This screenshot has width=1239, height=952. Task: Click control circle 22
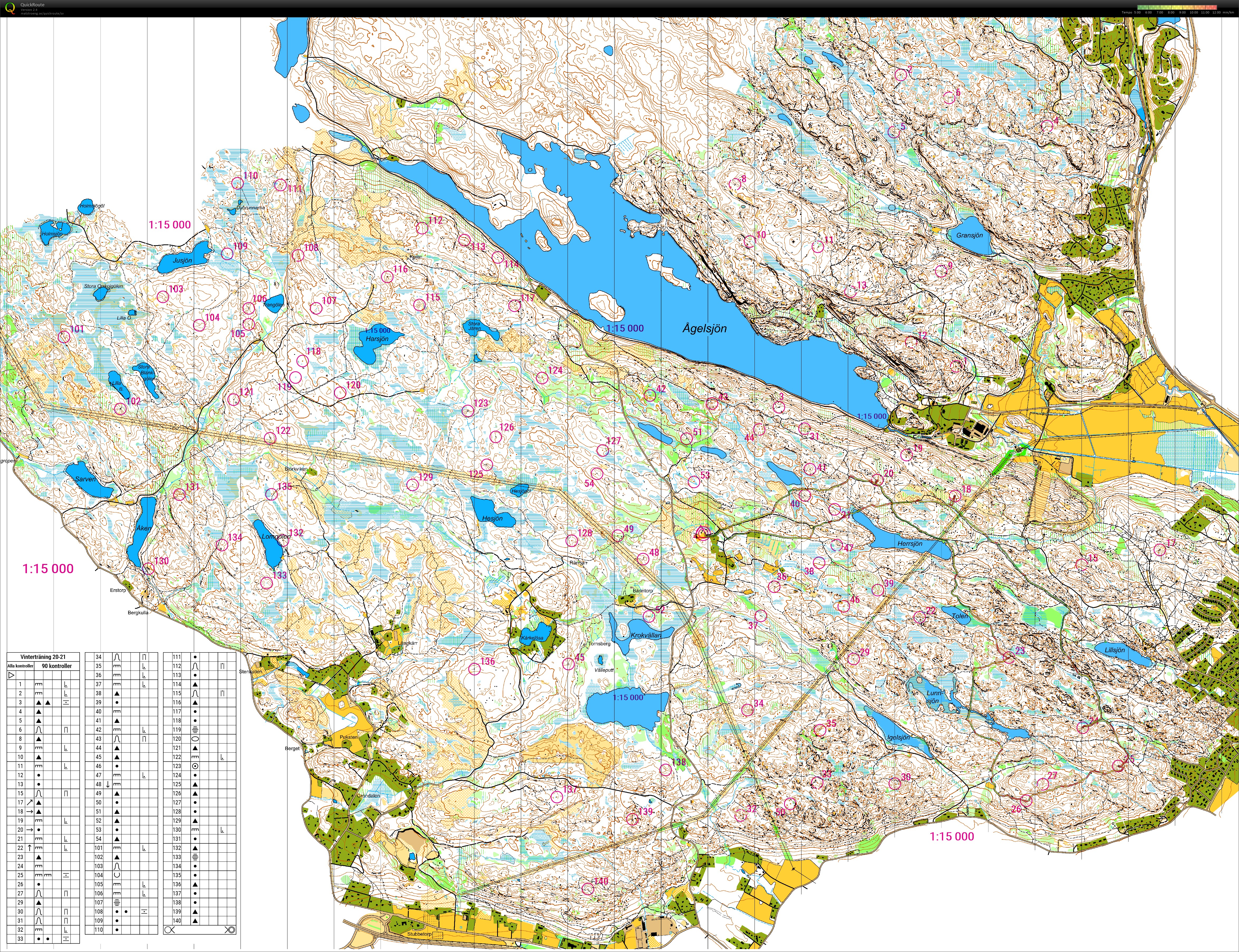coord(920,617)
